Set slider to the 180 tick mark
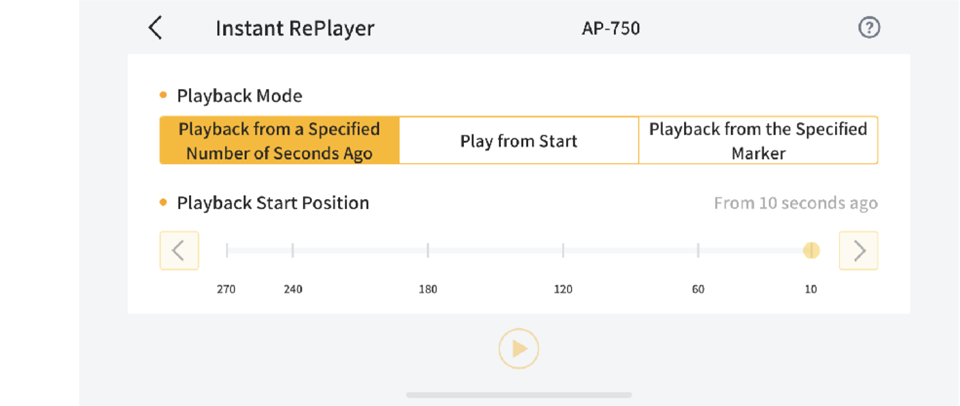The image size is (960, 406). tap(428, 250)
